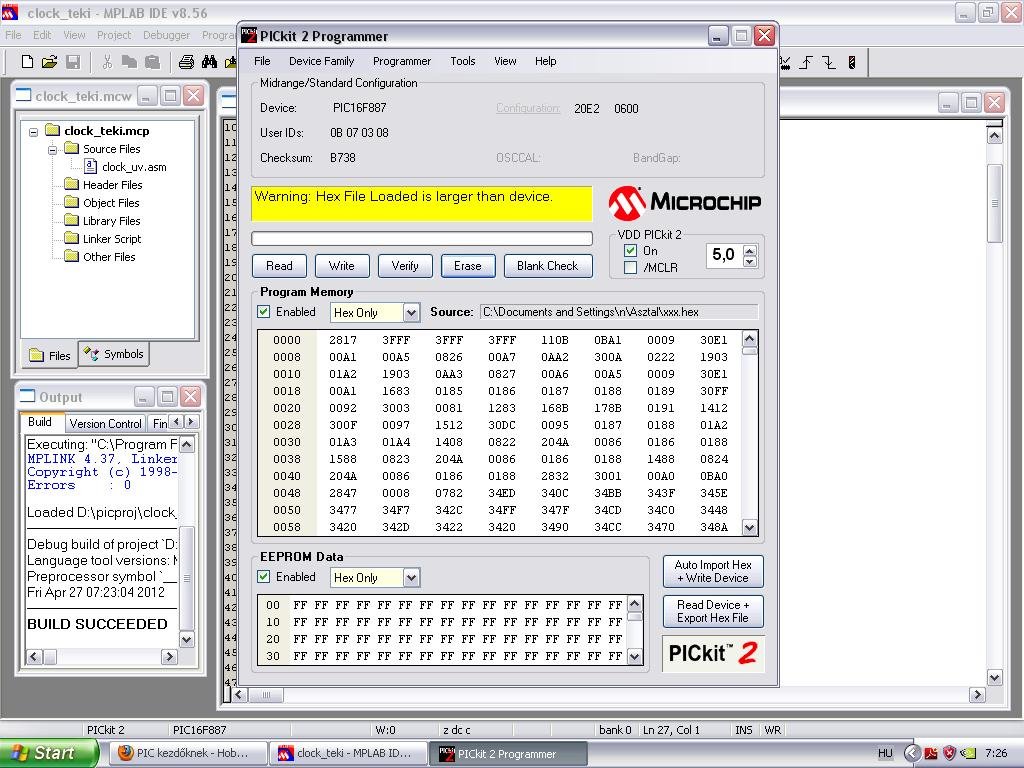
Task: Click the Read button
Action: (x=279, y=266)
